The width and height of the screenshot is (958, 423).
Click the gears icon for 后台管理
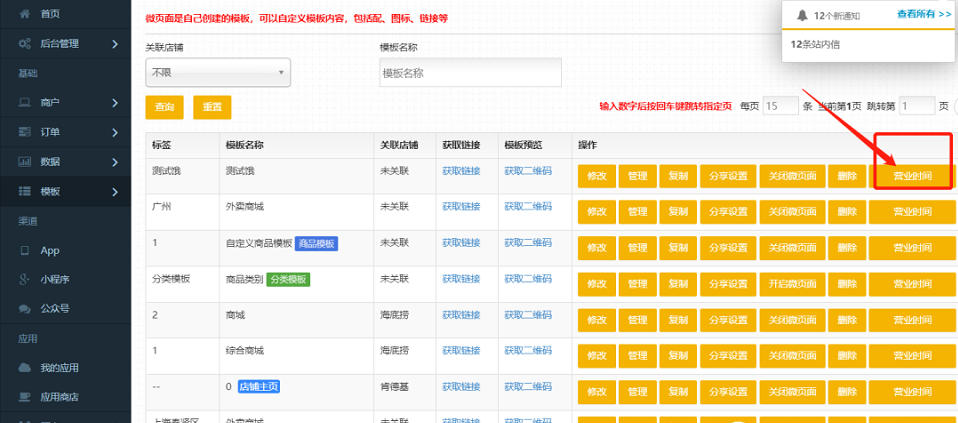click(x=24, y=44)
